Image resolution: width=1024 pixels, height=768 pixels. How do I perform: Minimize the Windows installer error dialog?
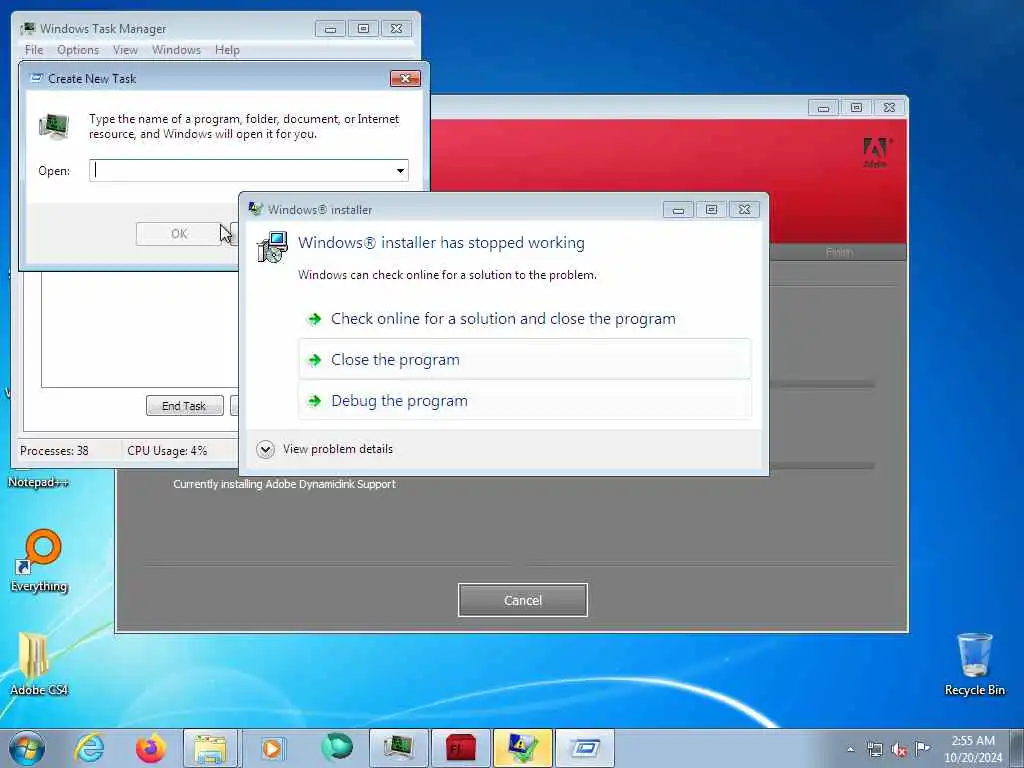tap(679, 210)
